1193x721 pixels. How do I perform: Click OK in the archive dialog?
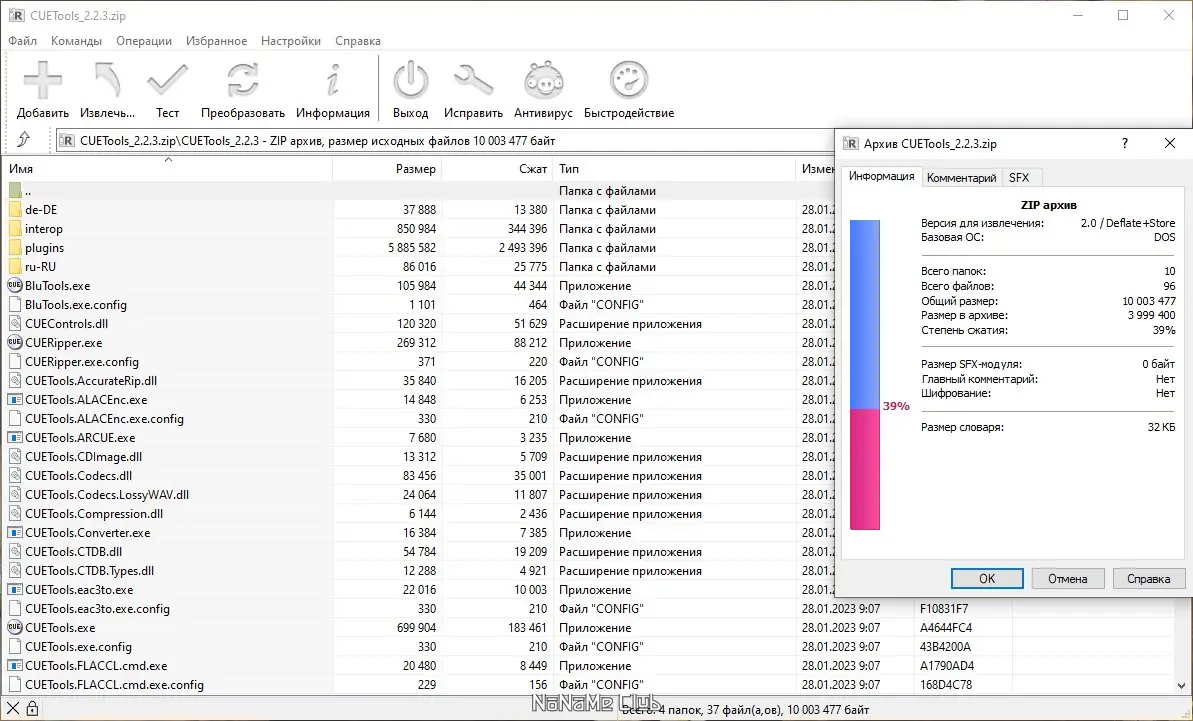987,579
